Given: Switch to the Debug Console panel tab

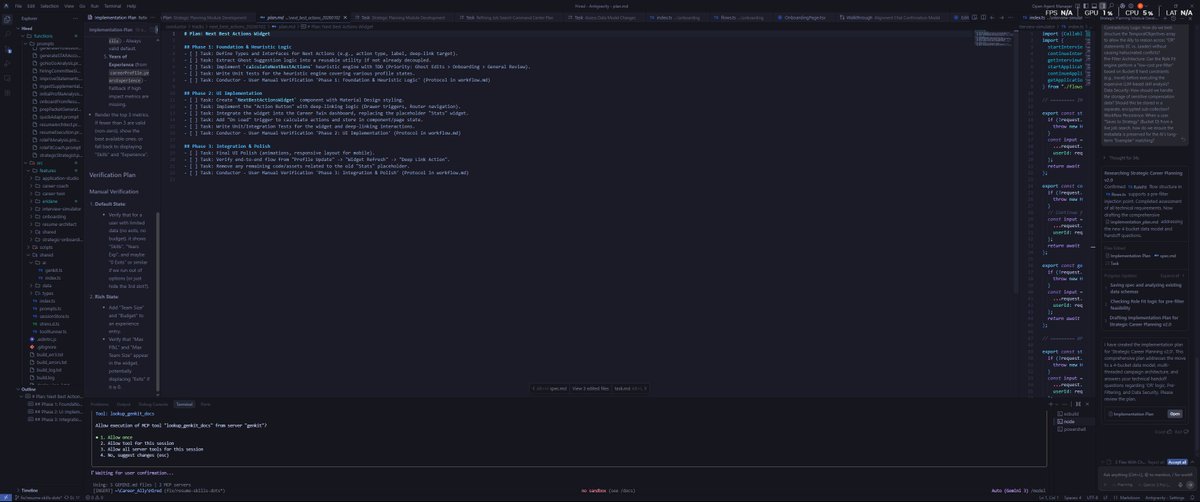Looking at the screenshot, I should point(155,404).
